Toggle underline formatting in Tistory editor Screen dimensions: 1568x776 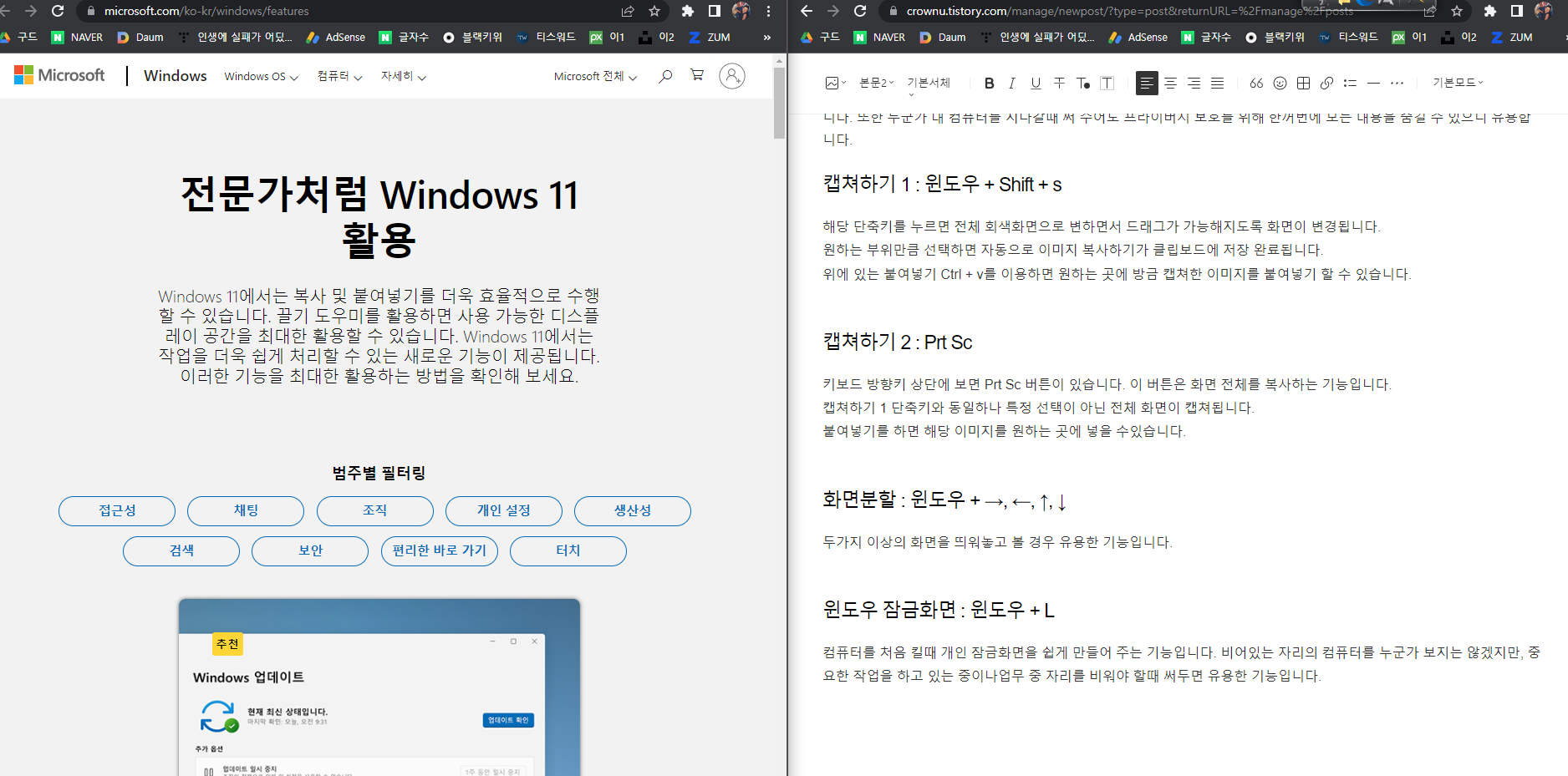tap(1036, 83)
